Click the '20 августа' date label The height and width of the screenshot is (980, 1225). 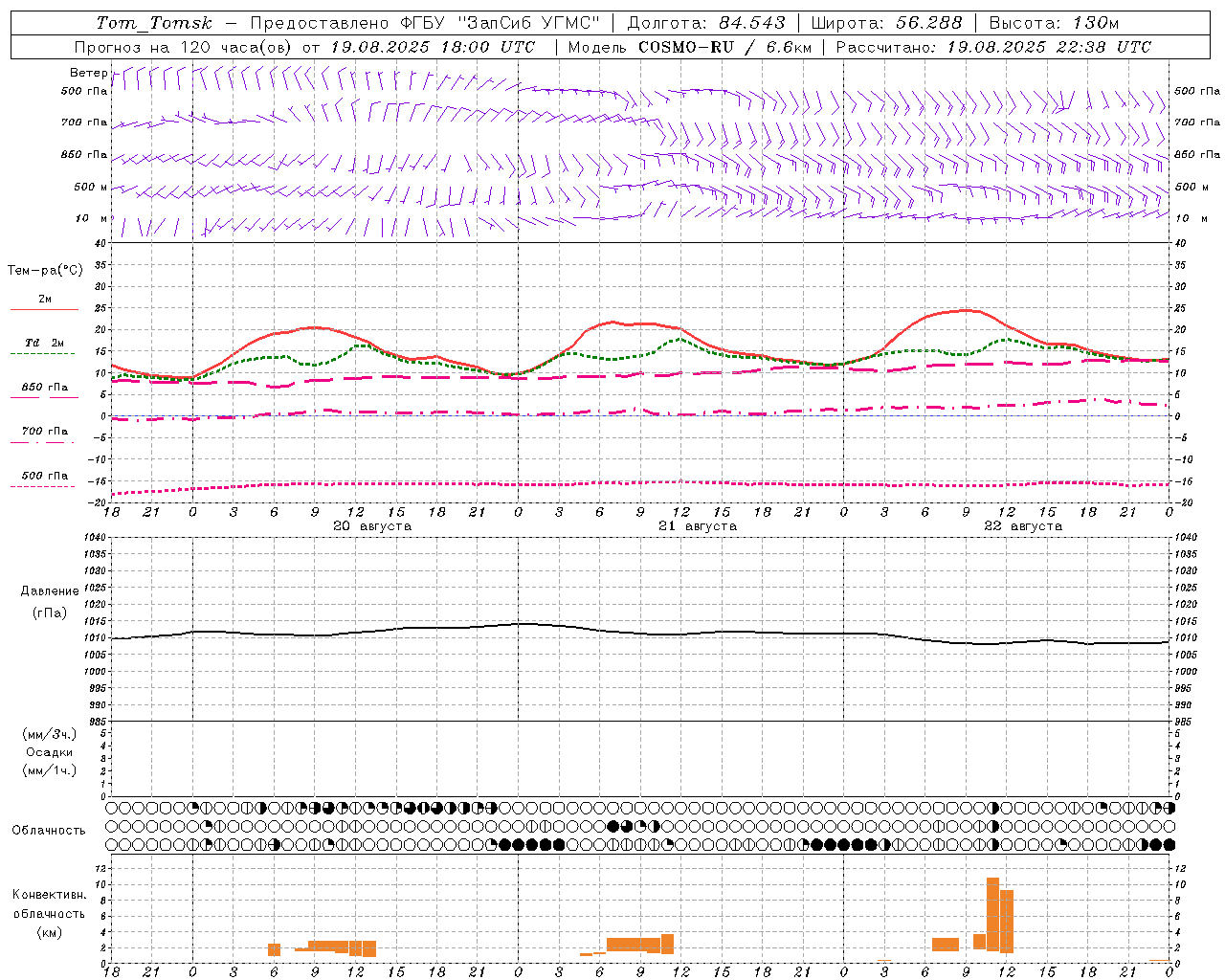tap(372, 526)
